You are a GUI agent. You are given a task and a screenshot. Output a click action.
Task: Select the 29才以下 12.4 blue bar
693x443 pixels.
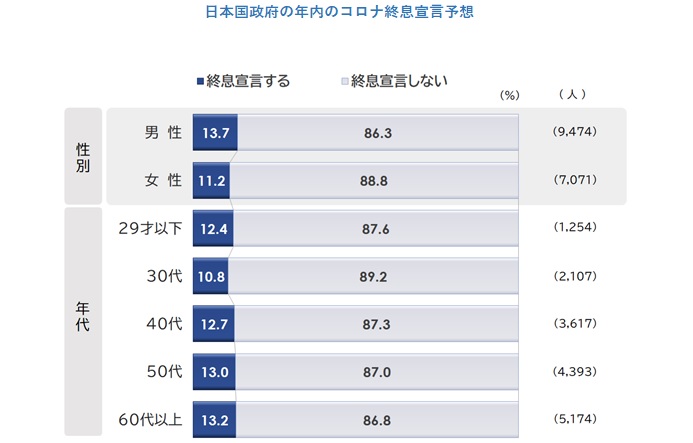[x=213, y=229]
